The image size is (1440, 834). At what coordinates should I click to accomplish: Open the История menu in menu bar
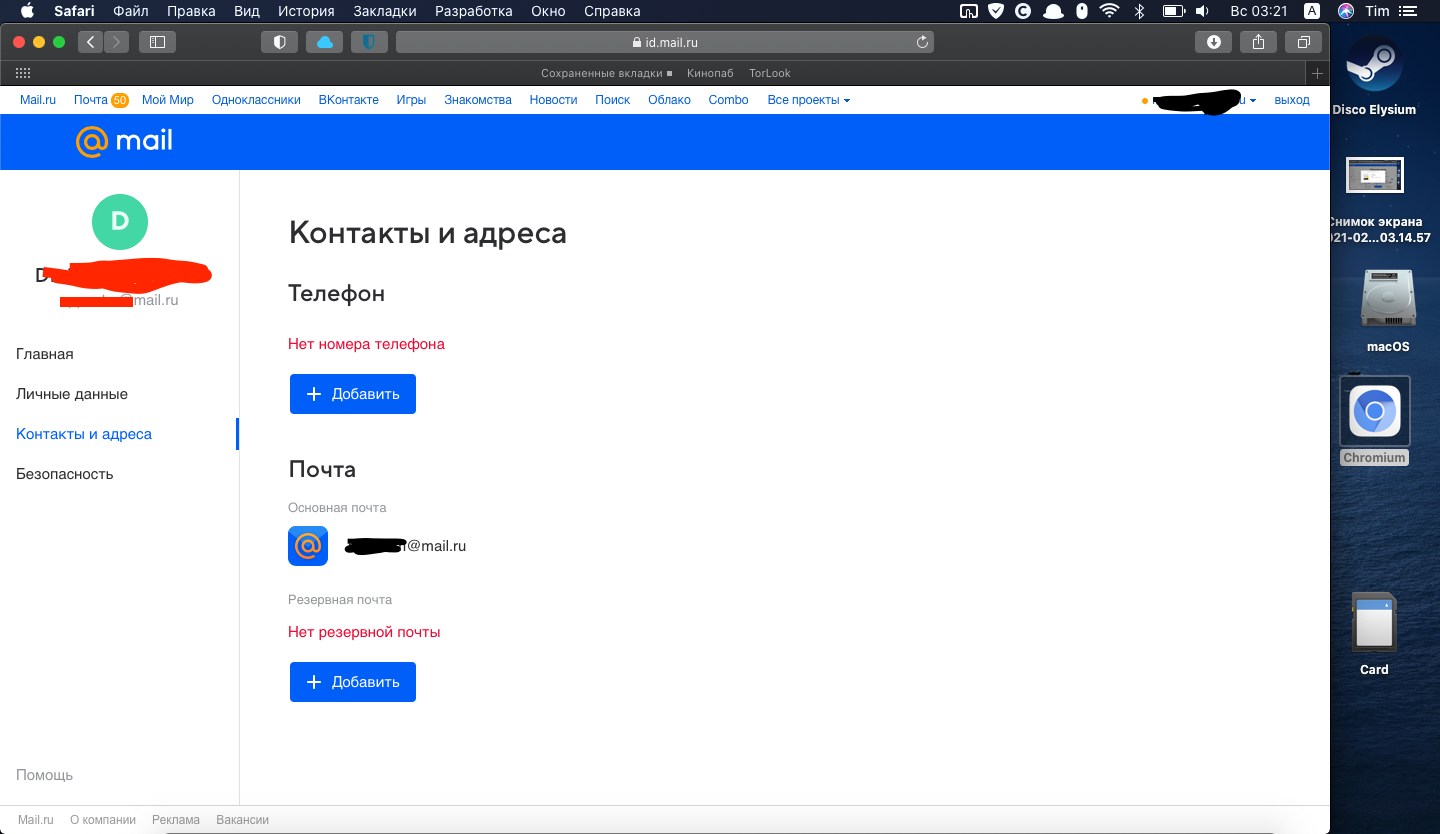tap(306, 11)
